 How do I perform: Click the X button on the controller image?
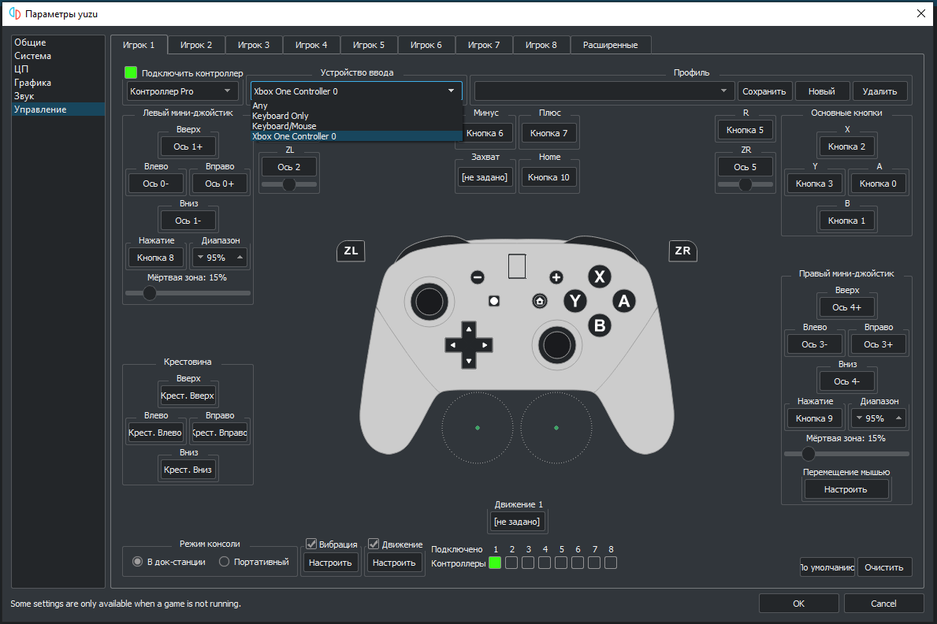pyautogui.click(x=599, y=277)
